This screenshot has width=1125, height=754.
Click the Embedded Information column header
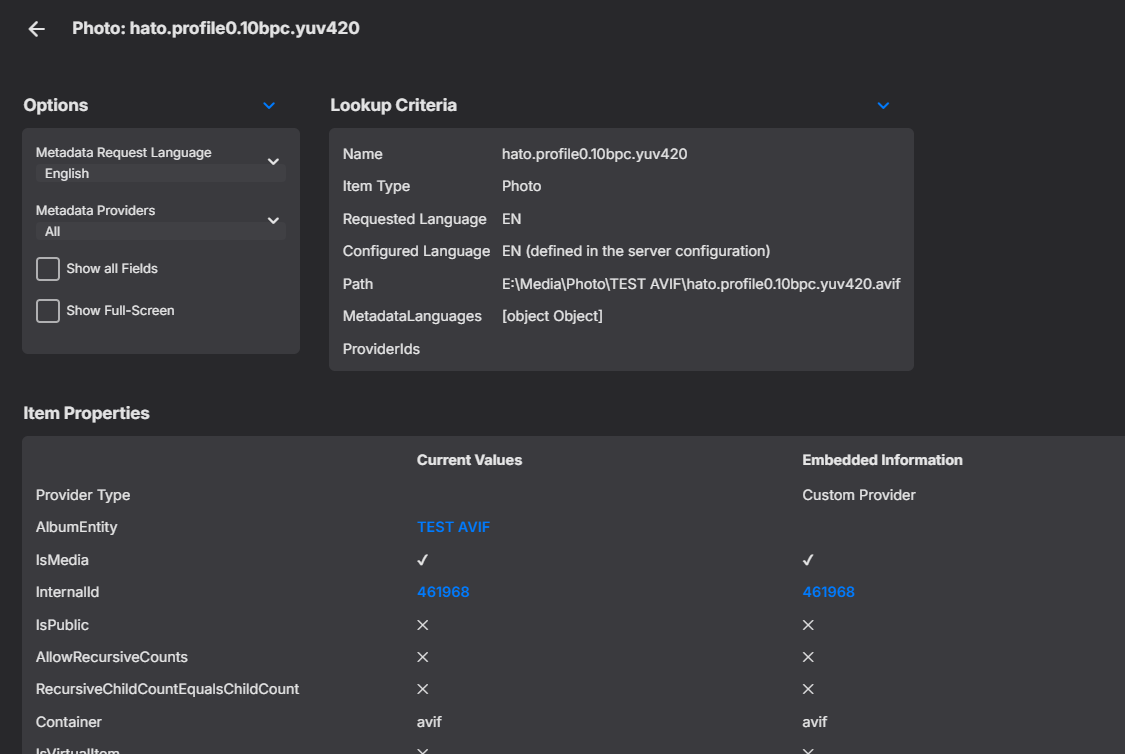click(882, 460)
